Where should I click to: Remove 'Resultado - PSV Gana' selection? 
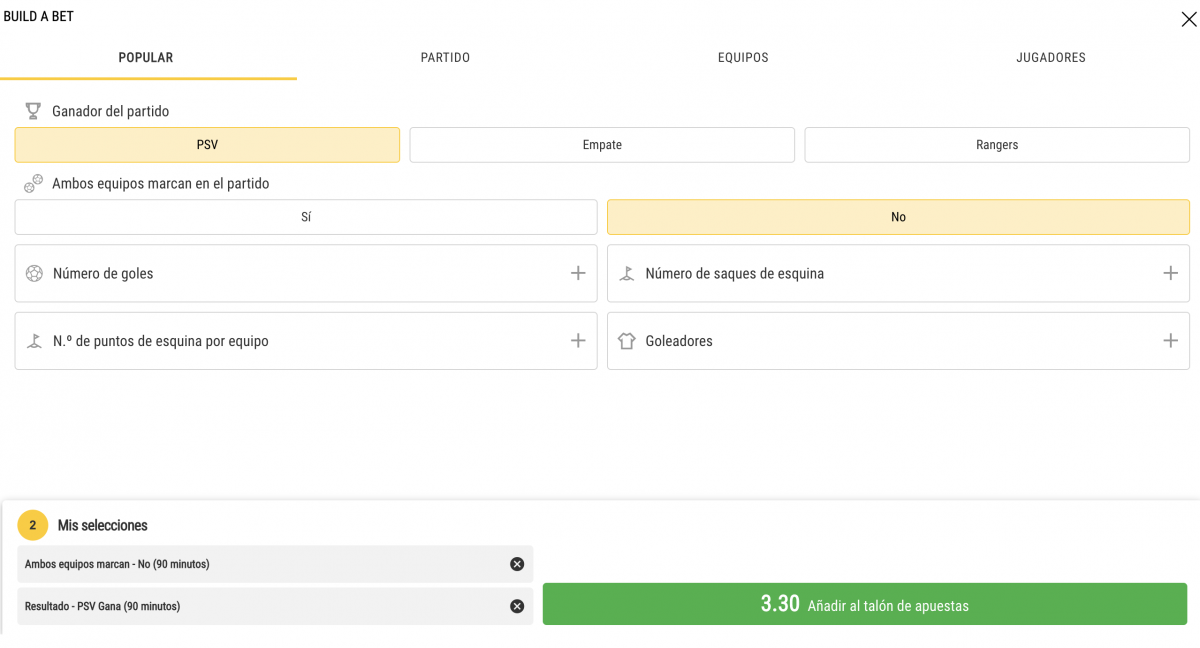pyautogui.click(x=517, y=606)
